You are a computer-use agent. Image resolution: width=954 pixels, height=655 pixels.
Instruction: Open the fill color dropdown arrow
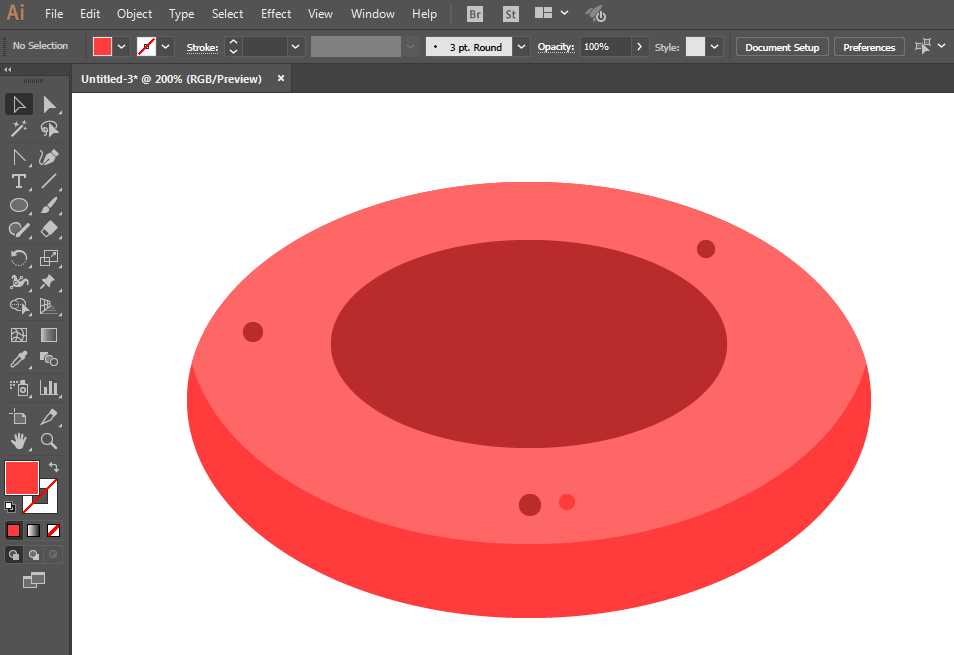pos(122,47)
